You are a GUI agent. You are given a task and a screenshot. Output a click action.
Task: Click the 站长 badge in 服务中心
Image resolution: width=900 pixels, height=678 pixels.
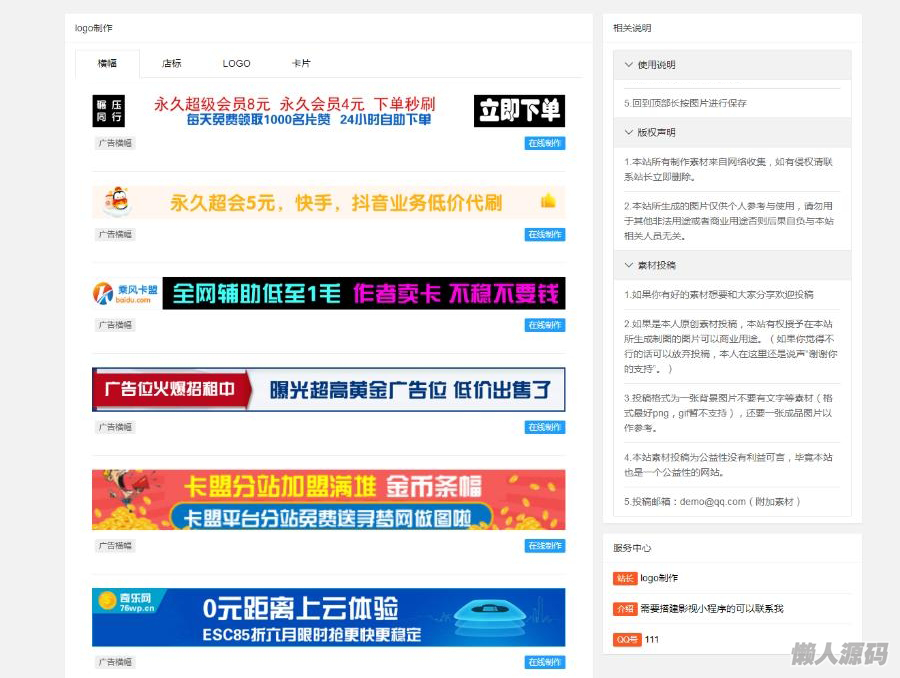click(624, 578)
